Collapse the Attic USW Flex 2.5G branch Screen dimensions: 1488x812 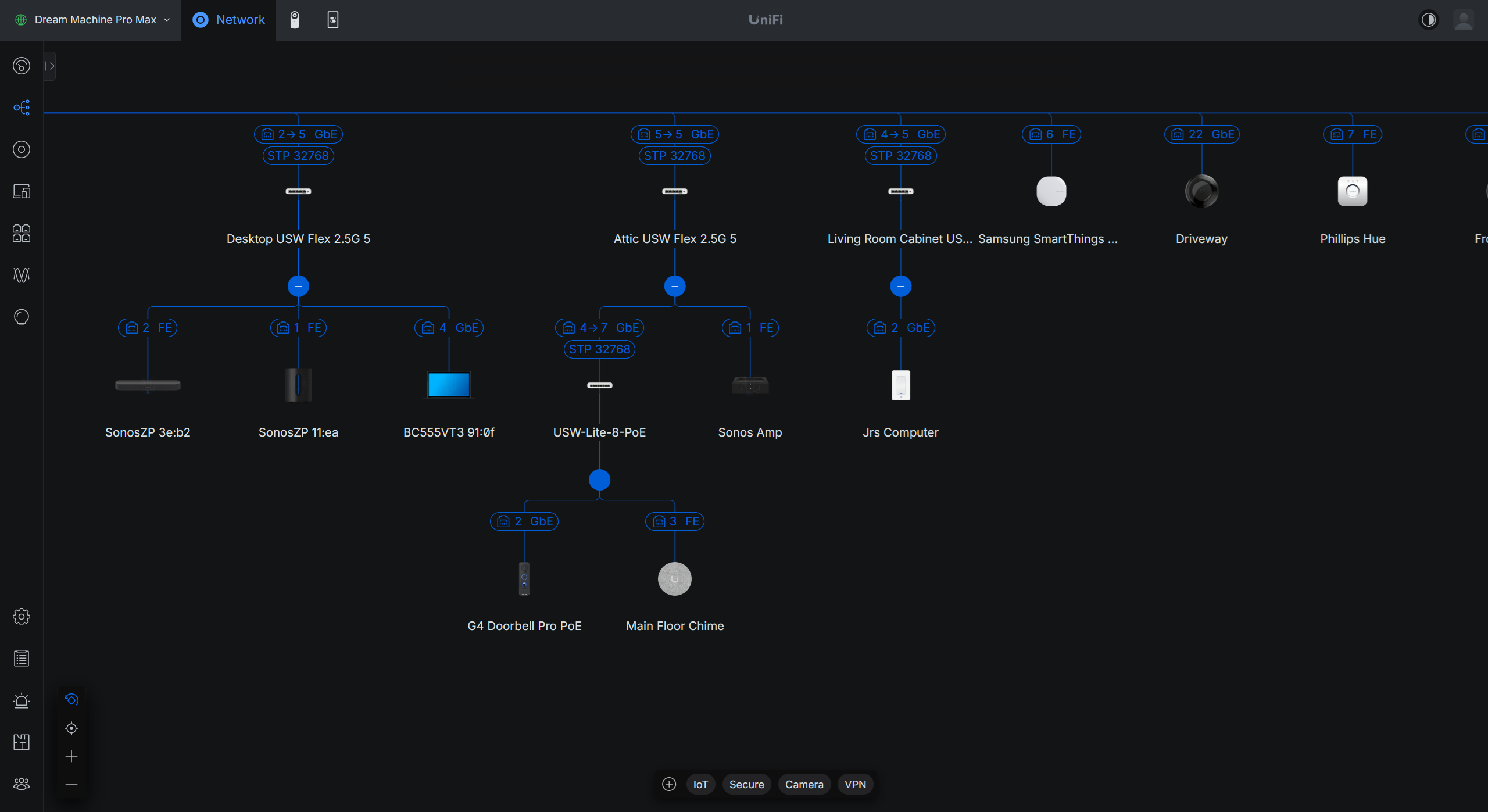pyautogui.click(x=674, y=285)
